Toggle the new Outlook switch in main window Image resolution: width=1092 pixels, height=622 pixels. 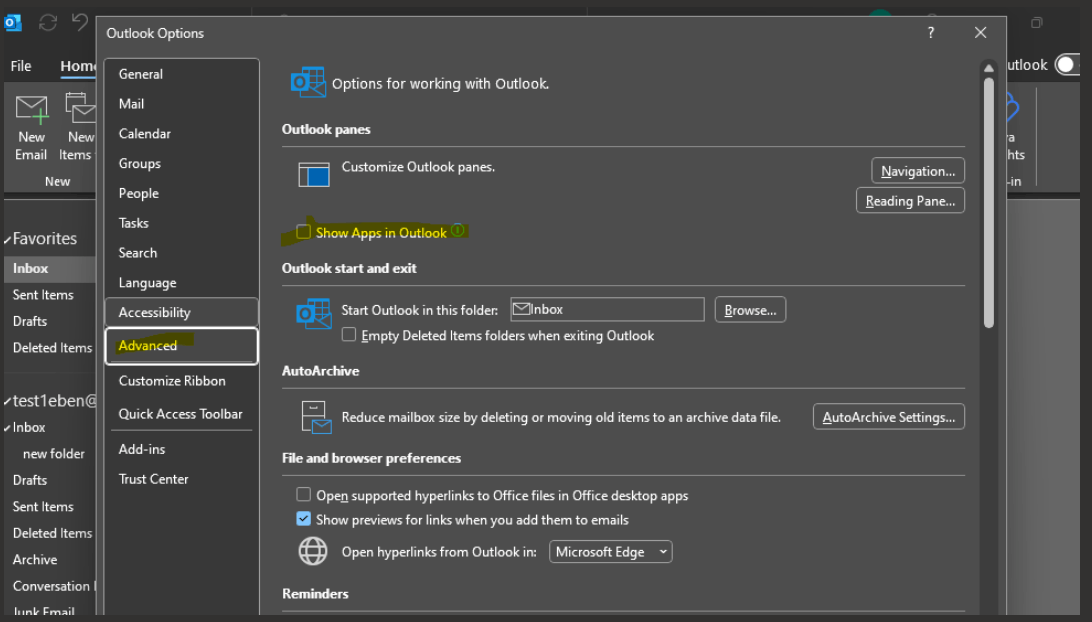coord(1069,65)
